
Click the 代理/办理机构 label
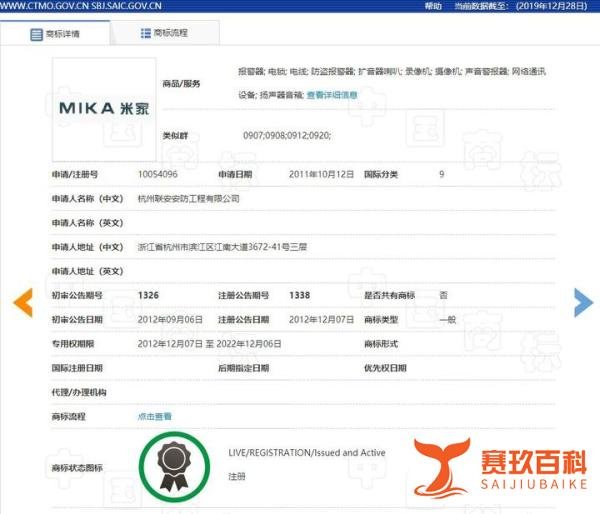point(79,392)
